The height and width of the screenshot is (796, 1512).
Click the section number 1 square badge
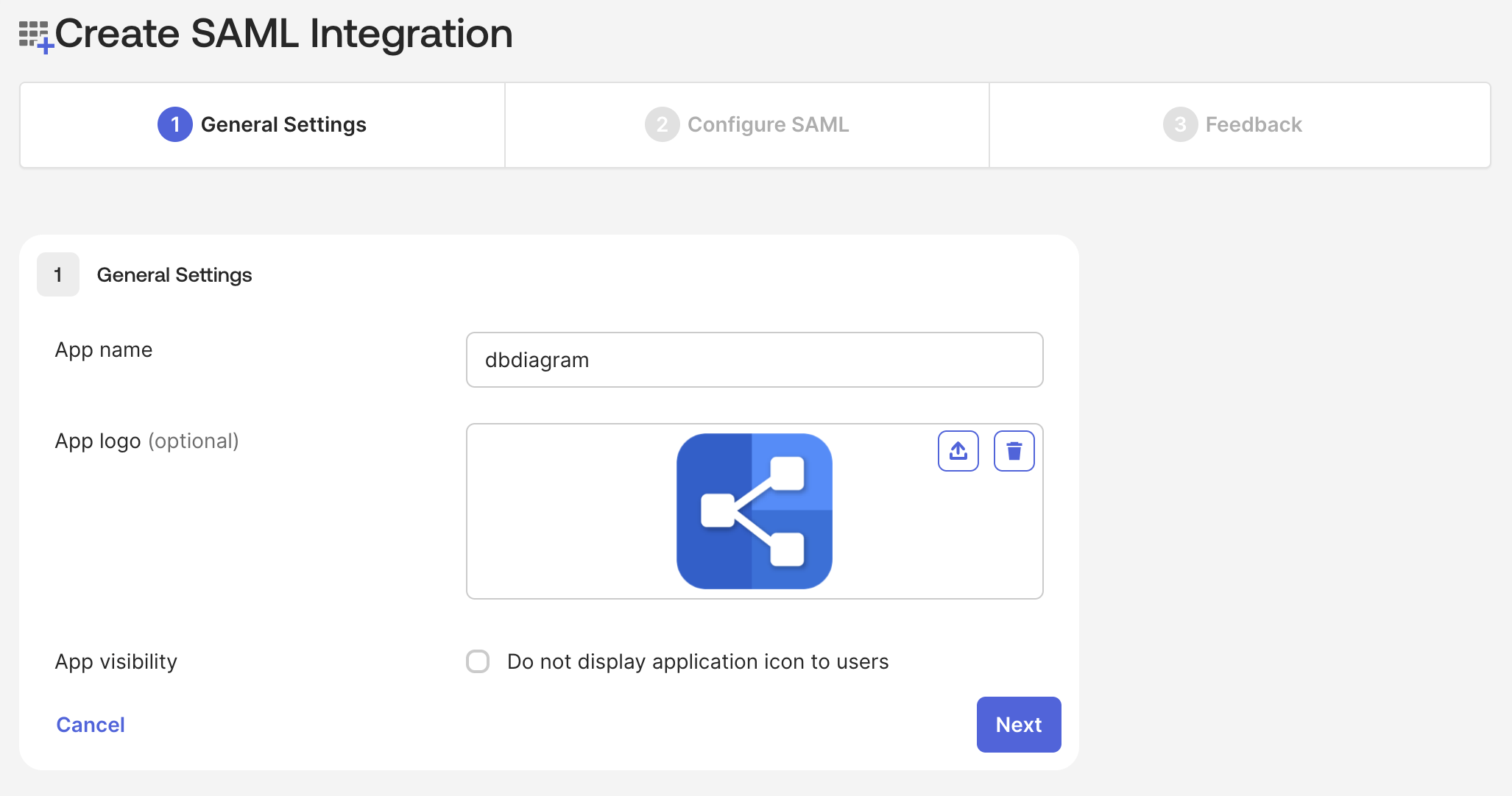58,274
